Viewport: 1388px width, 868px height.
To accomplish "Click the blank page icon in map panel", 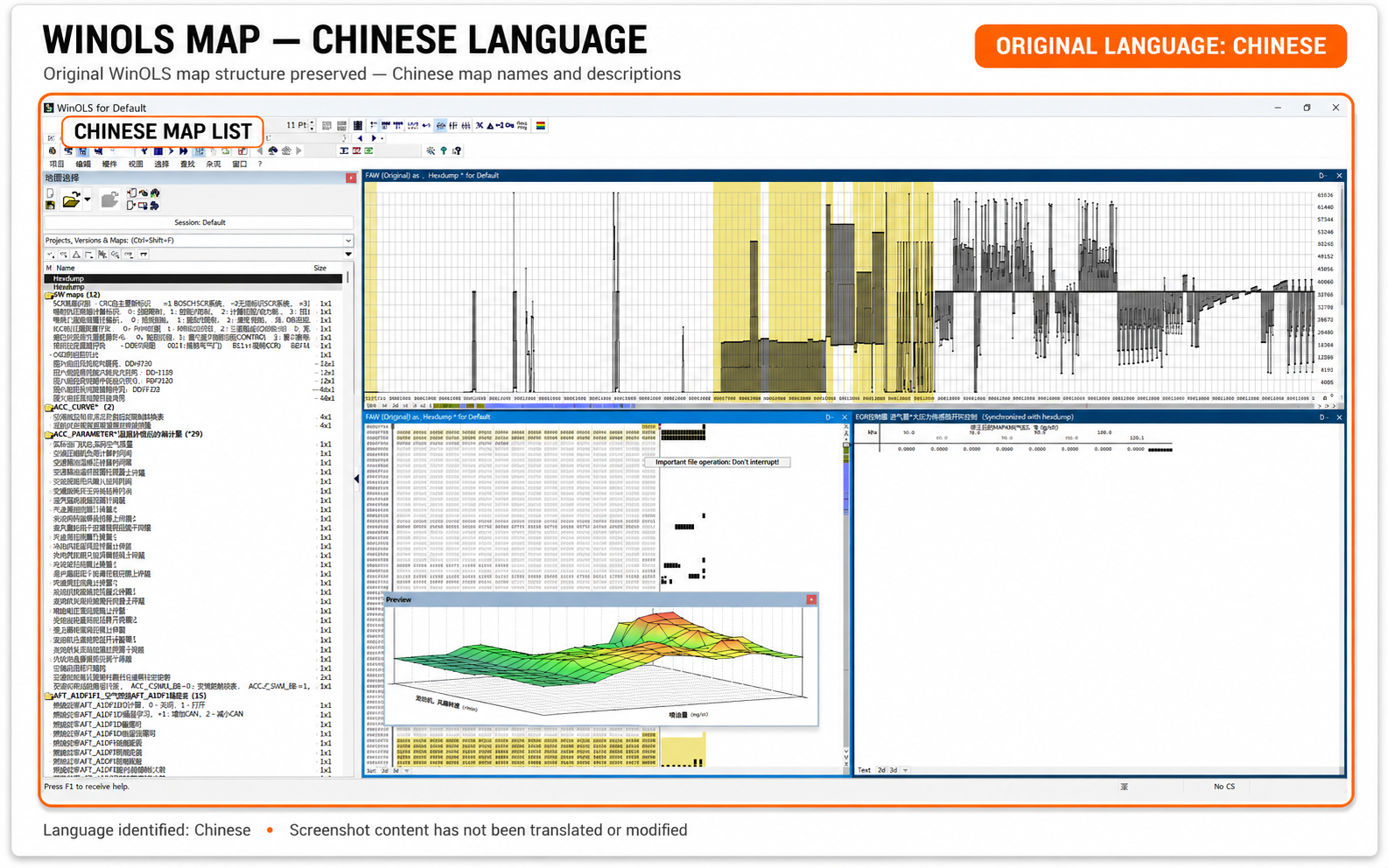I will pyautogui.click(x=50, y=193).
